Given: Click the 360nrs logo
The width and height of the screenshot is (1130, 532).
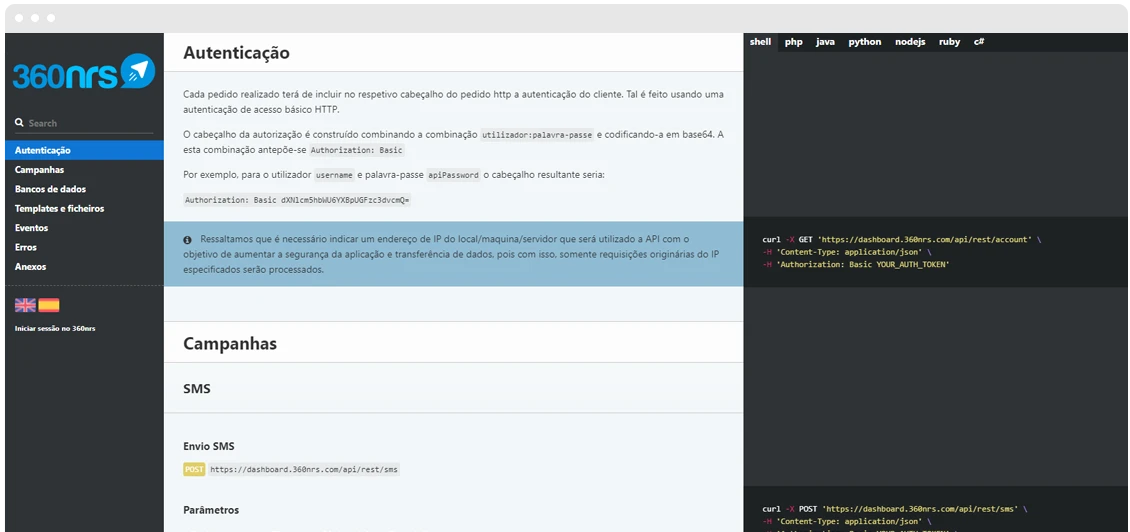Looking at the screenshot, I should (x=84, y=72).
